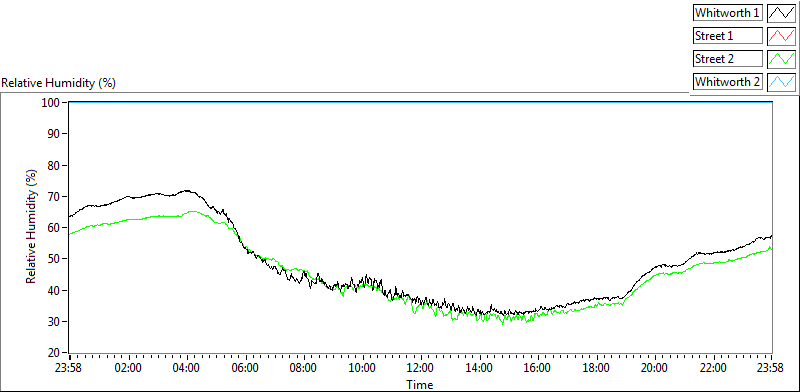
Task: Click the 22:00 time axis label
Action: click(x=713, y=369)
